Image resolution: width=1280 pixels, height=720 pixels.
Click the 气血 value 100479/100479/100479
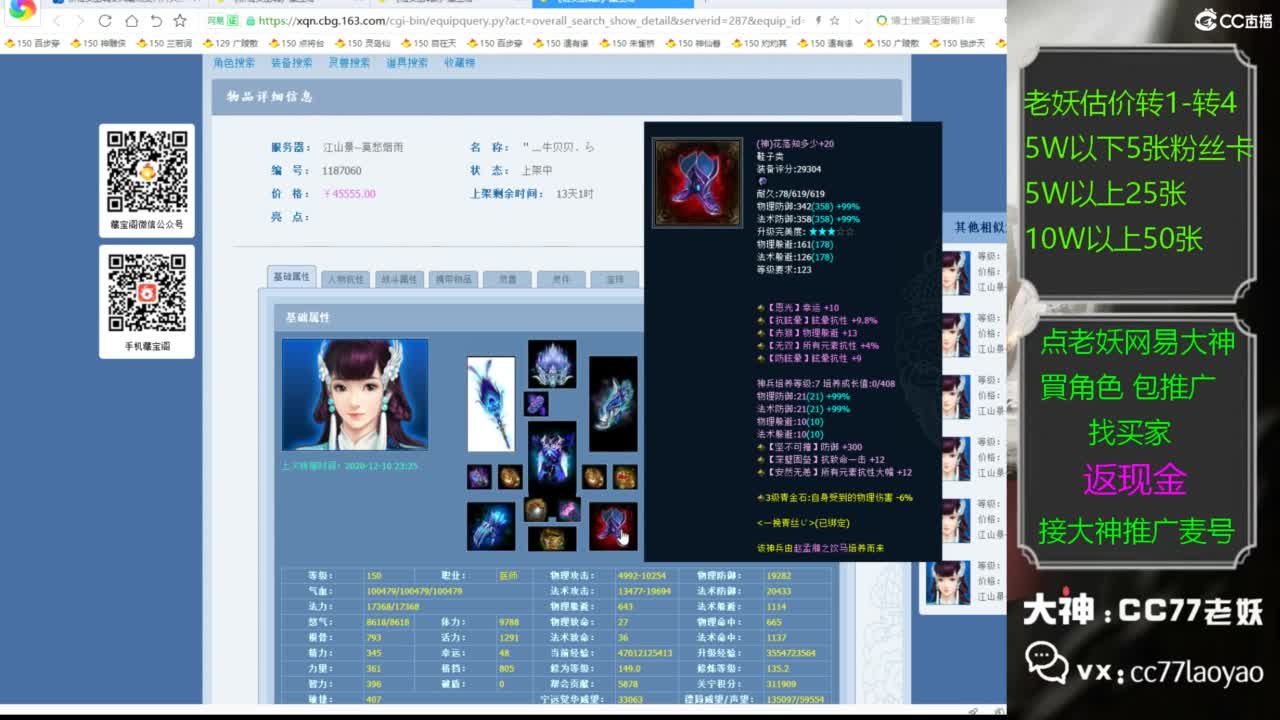pos(414,591)
